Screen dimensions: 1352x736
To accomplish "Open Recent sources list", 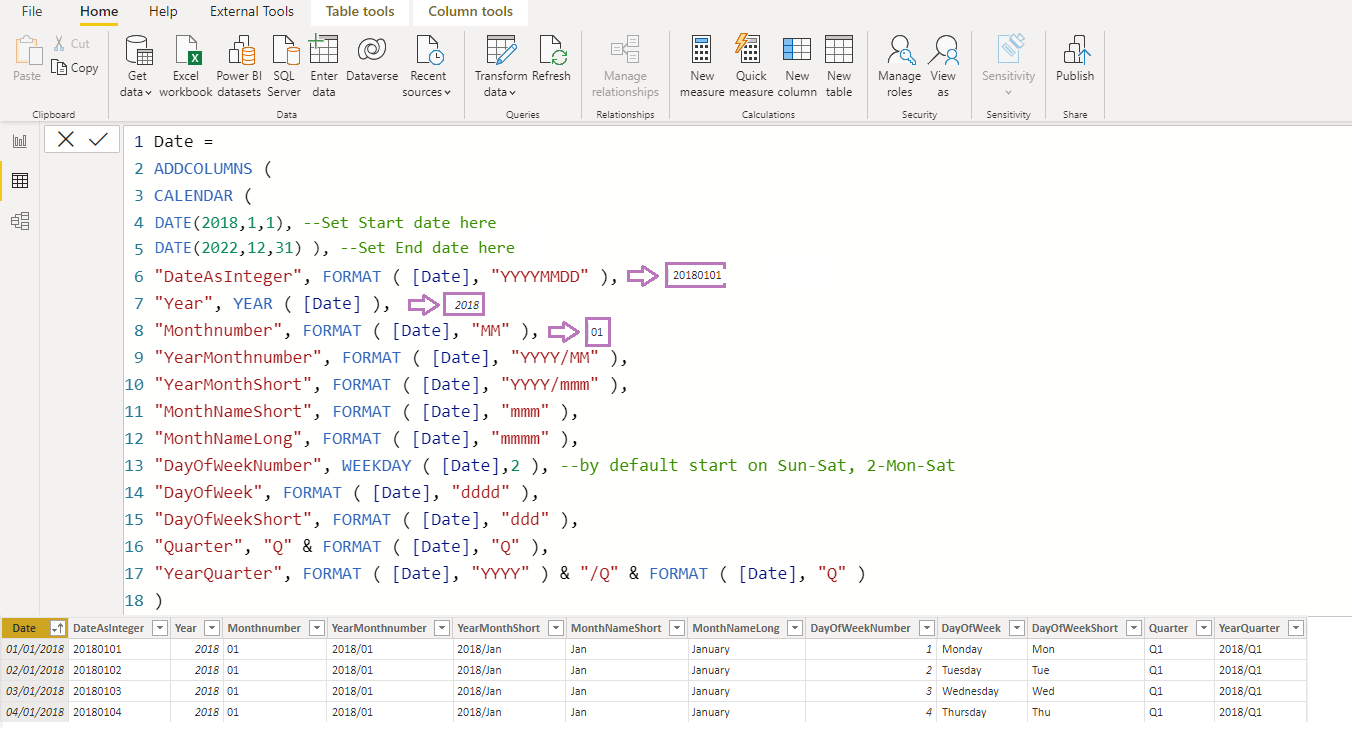I will coord(428,66).
